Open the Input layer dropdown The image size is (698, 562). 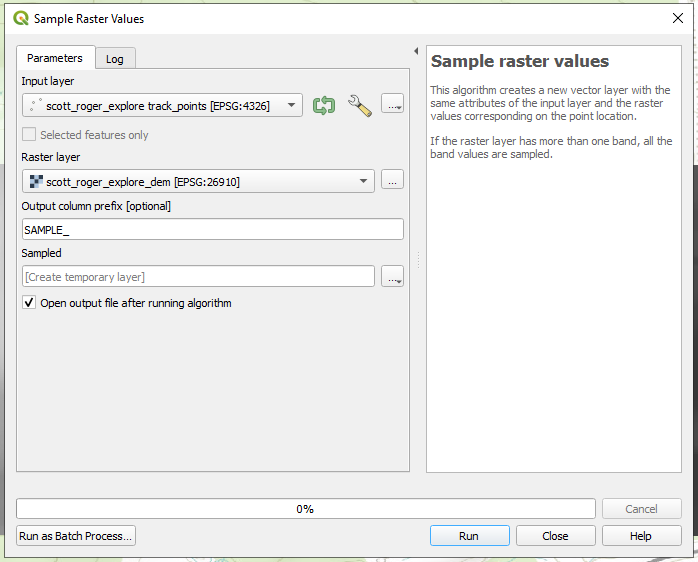click(162, 106)
